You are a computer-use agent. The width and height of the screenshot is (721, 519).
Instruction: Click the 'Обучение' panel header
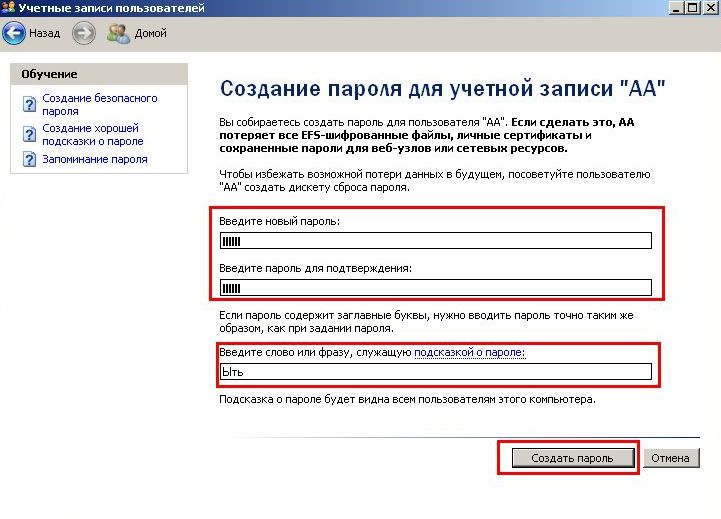pos(99,74)
